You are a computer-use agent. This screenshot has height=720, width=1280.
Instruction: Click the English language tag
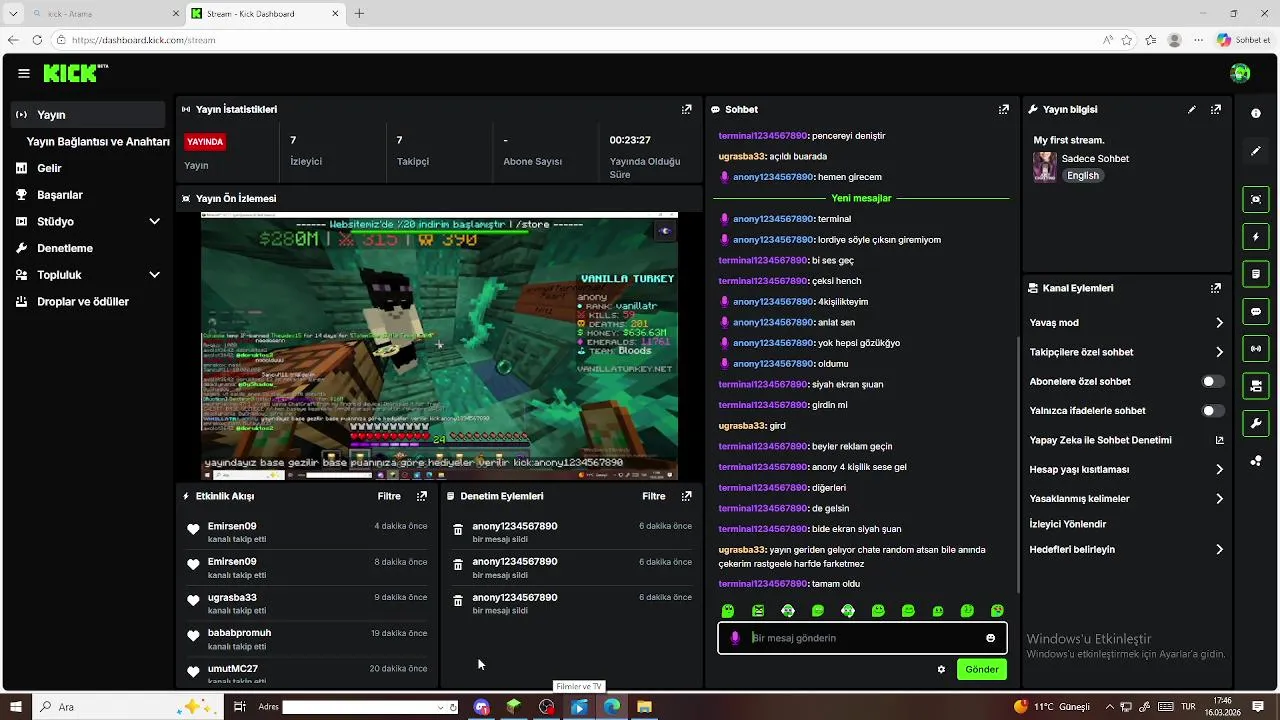click(1083, 176)
